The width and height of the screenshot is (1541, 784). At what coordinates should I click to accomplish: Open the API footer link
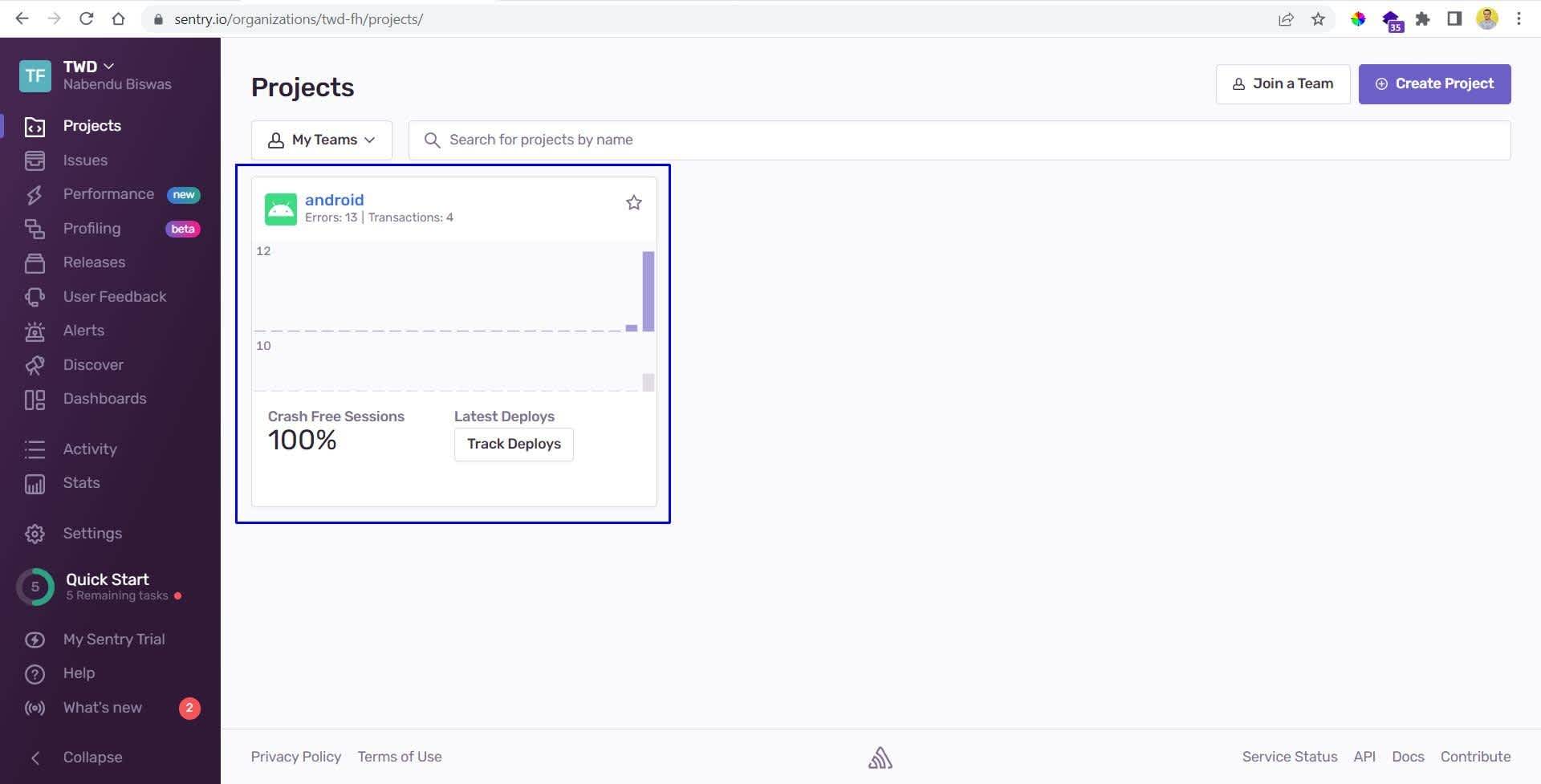click(x=1364, y=757)
